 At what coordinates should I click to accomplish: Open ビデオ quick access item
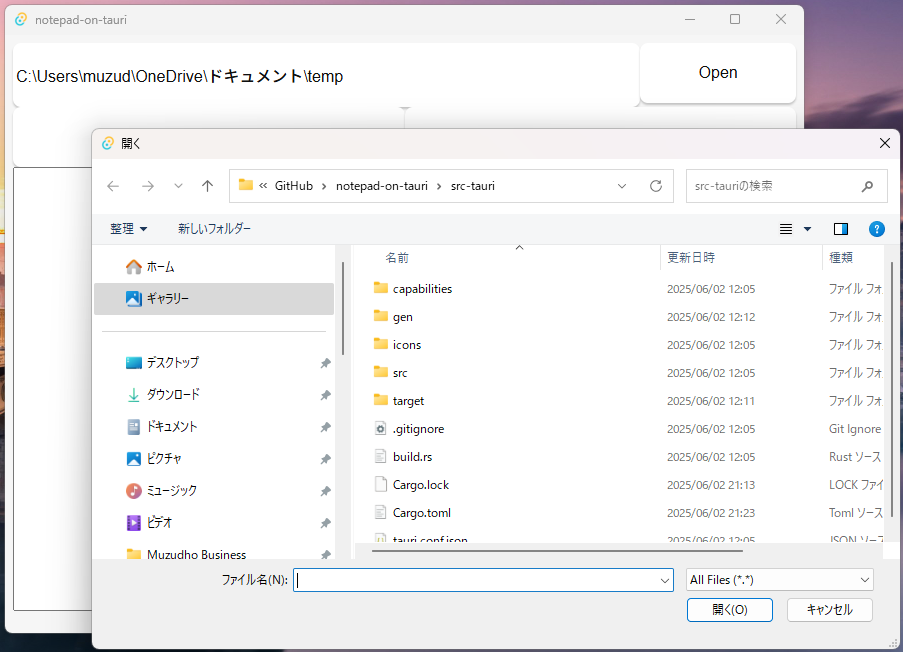coord(214,522)
